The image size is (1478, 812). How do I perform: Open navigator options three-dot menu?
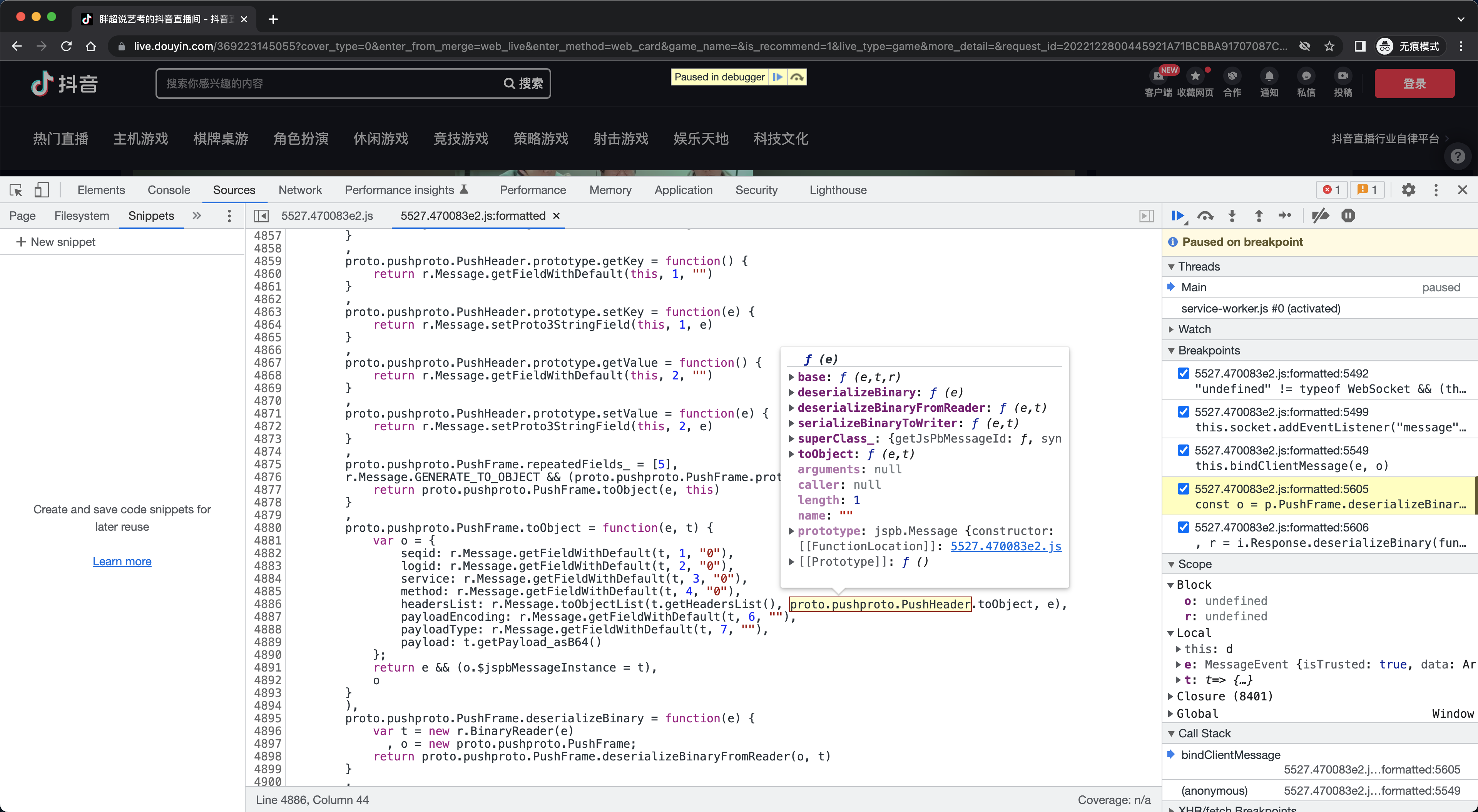(x=229, y=216)
